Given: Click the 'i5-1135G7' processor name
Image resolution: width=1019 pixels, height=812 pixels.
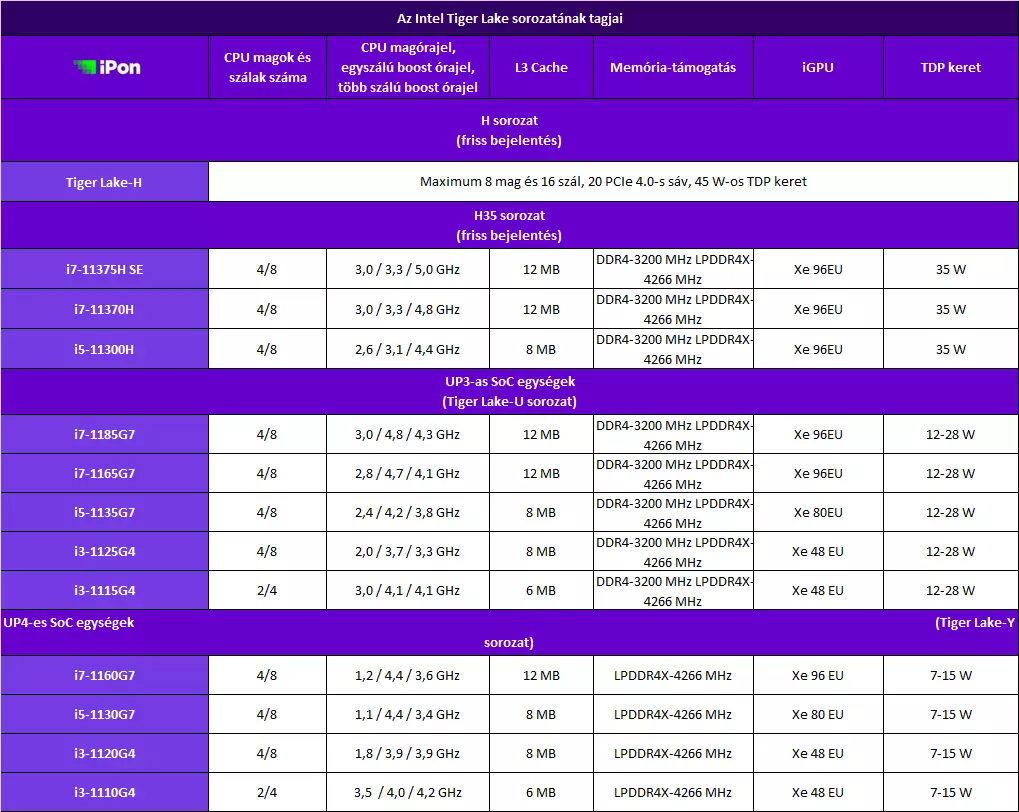Looking at the screenshot, I should 104,512.
